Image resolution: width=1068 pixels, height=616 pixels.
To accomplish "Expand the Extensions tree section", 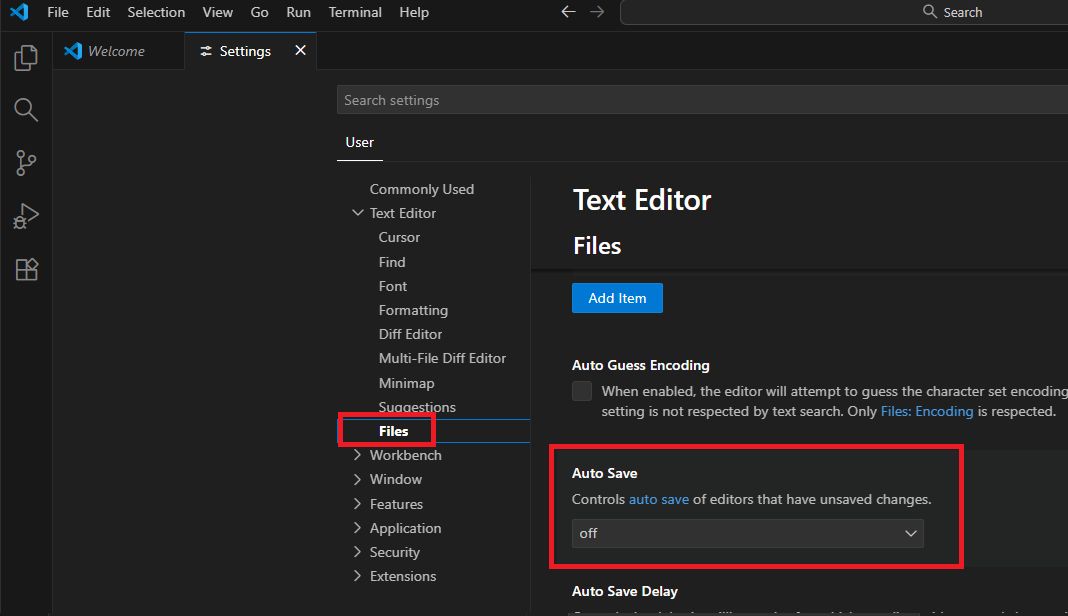I will point(358,576).
